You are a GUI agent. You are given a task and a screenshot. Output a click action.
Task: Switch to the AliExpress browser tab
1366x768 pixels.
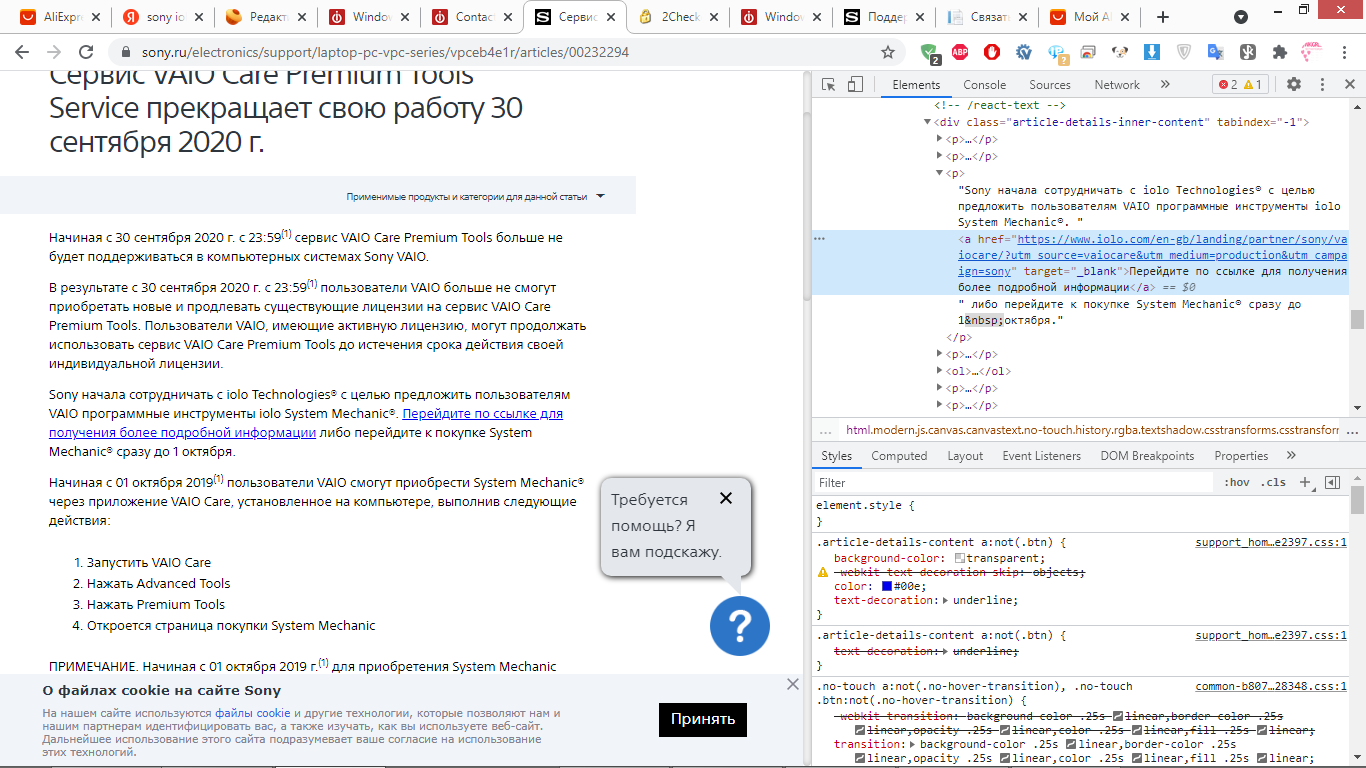click(58, 17)
